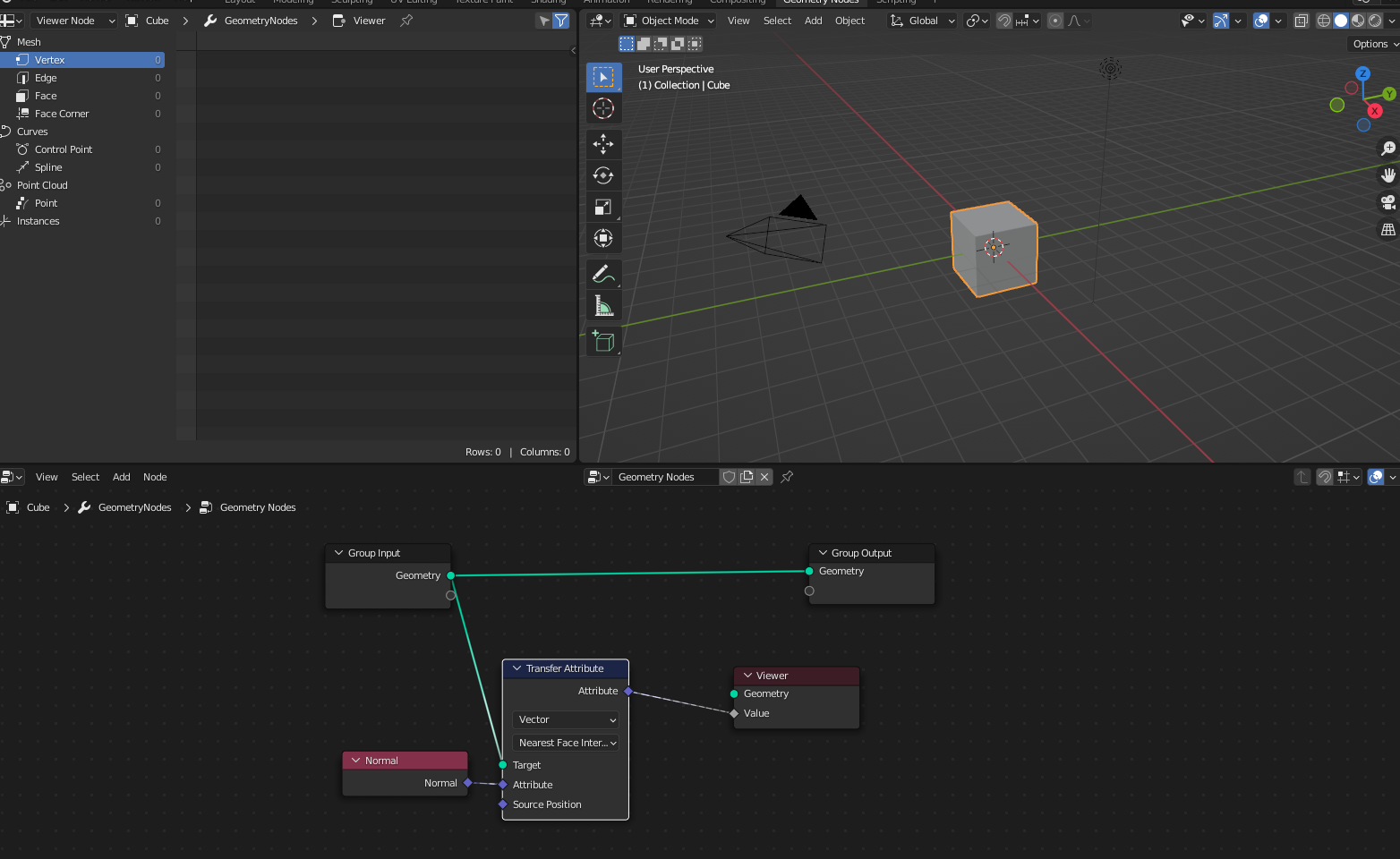
Task: Activate the Scale tool
Action: point(603,207)
